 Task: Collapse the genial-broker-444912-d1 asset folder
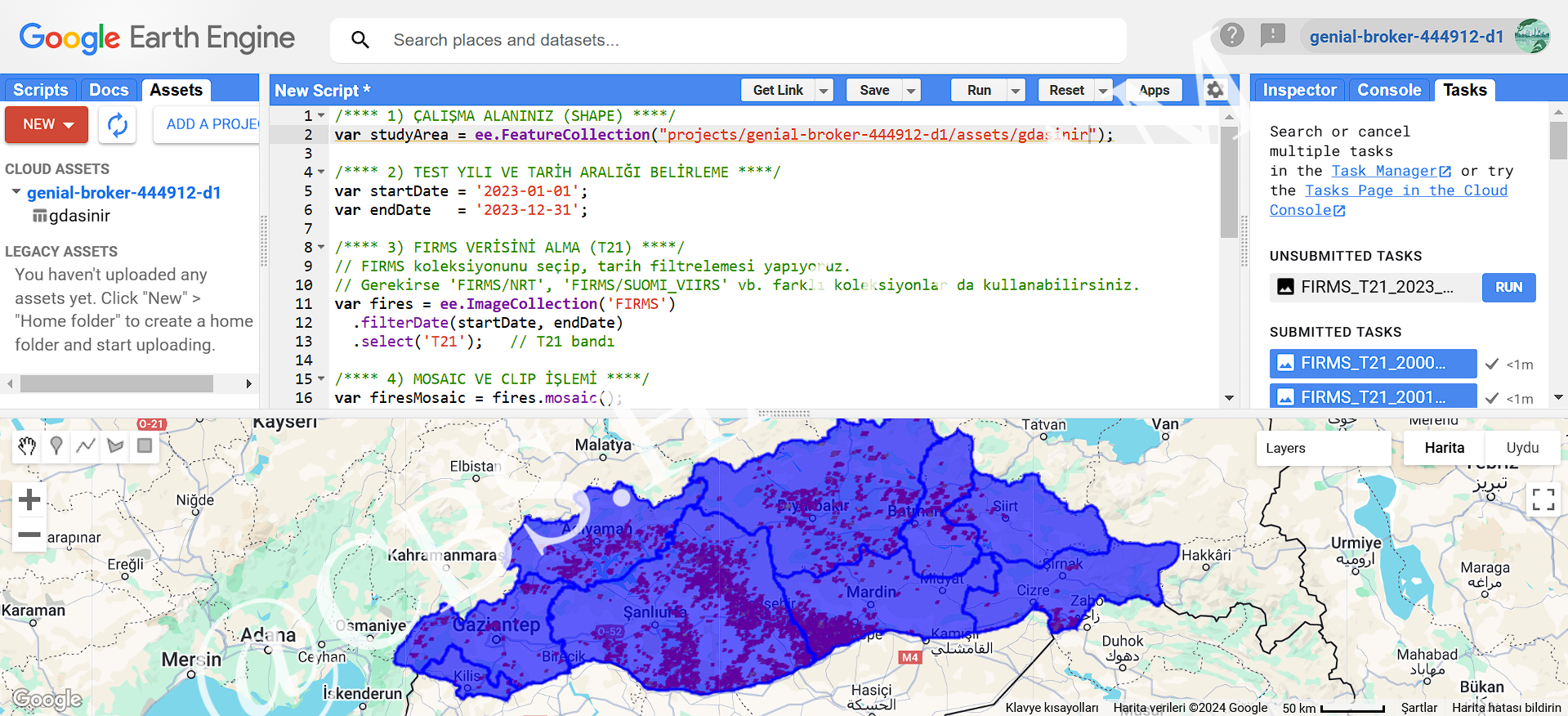coord(16,192)
